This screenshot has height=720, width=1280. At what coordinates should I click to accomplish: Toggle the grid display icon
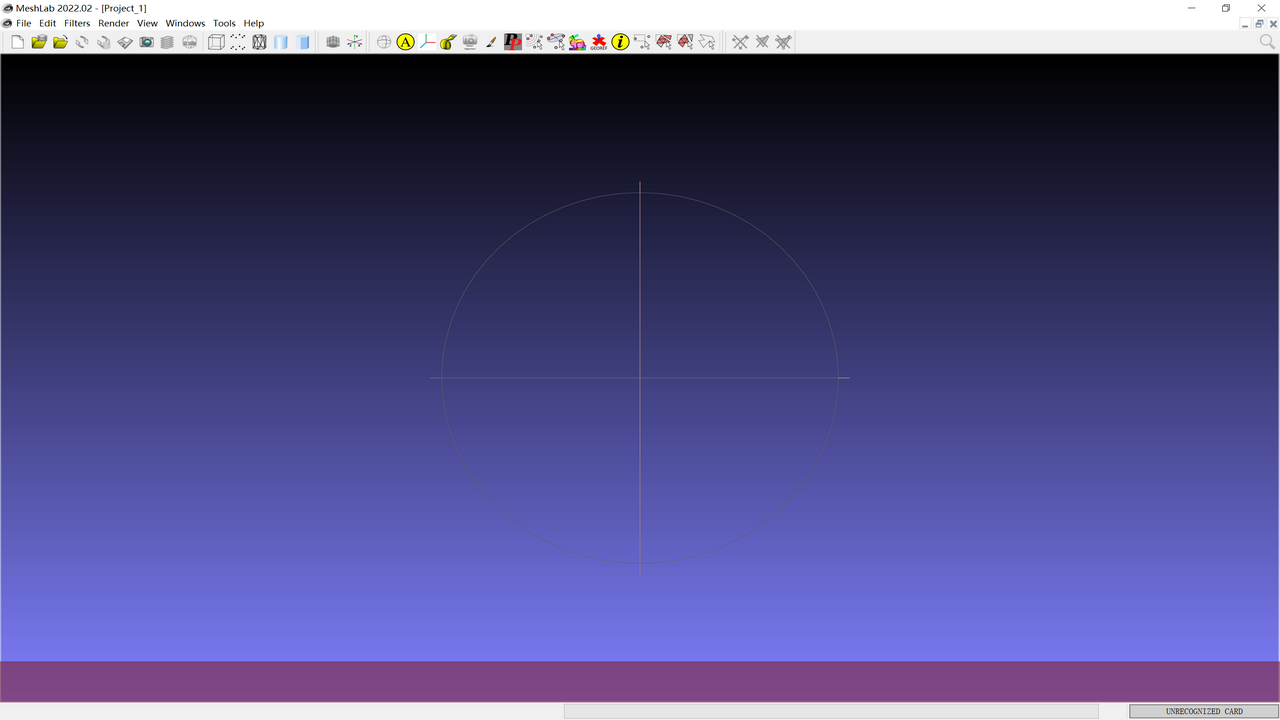(x=333, y=42)
